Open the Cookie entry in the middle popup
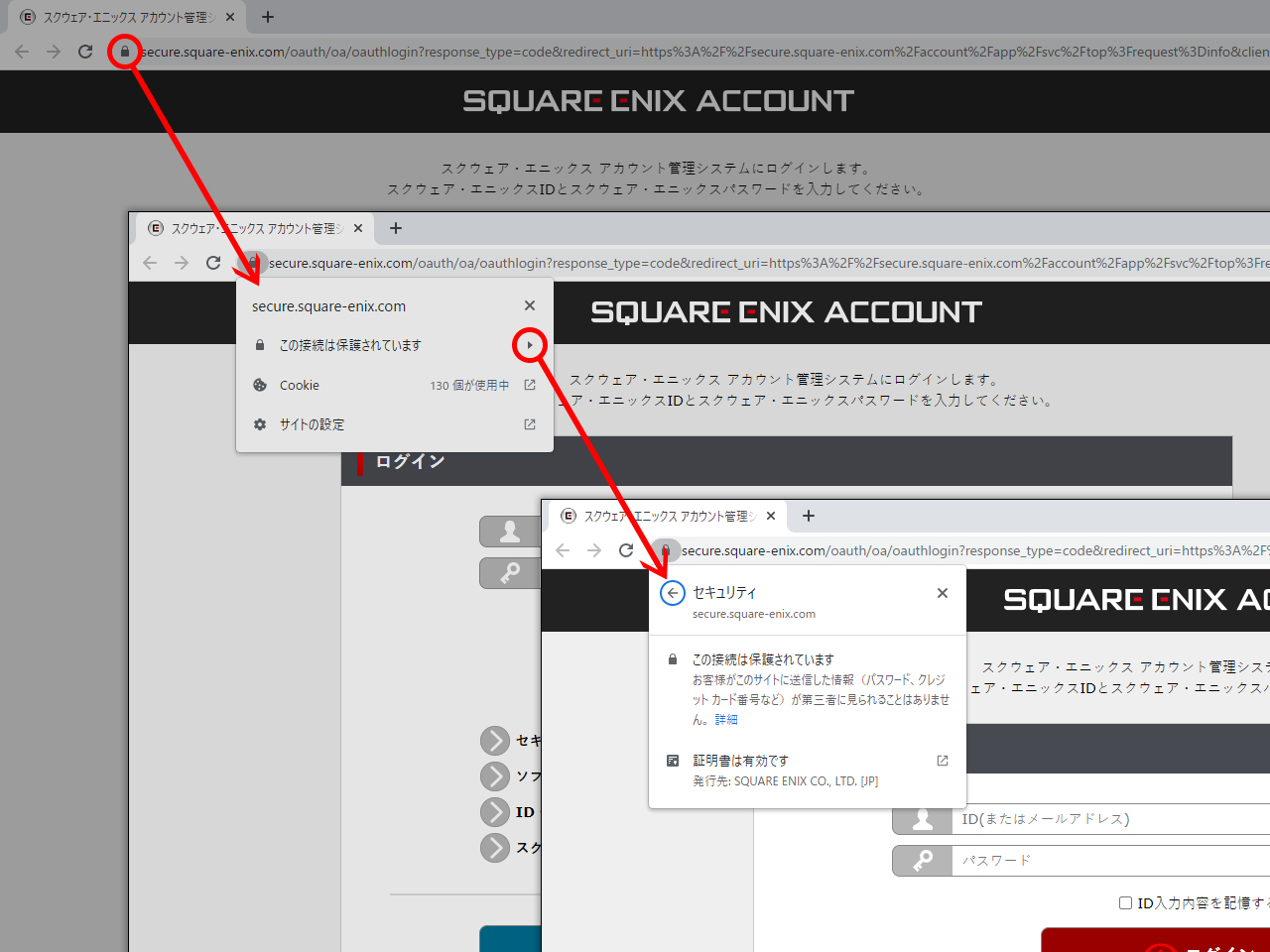1270x952 pixels. coord(395,385)
